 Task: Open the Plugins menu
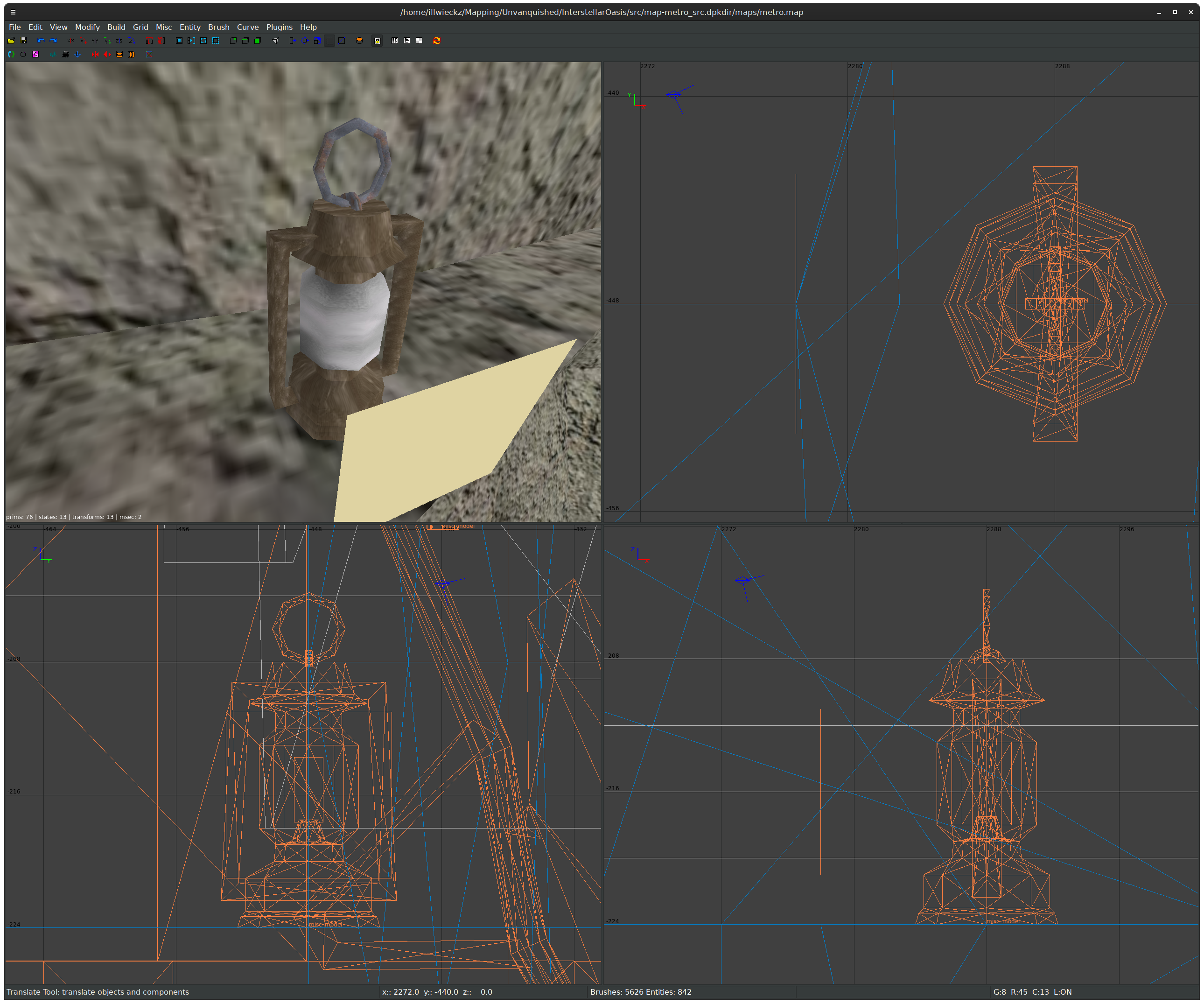point(278,26)
